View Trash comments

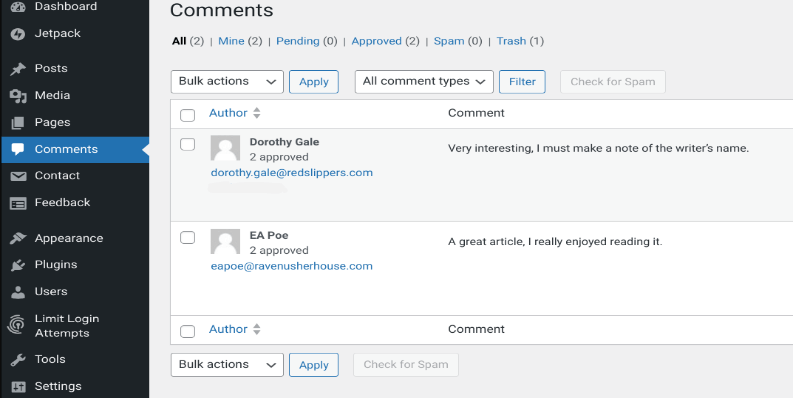[x=511, y=41]
